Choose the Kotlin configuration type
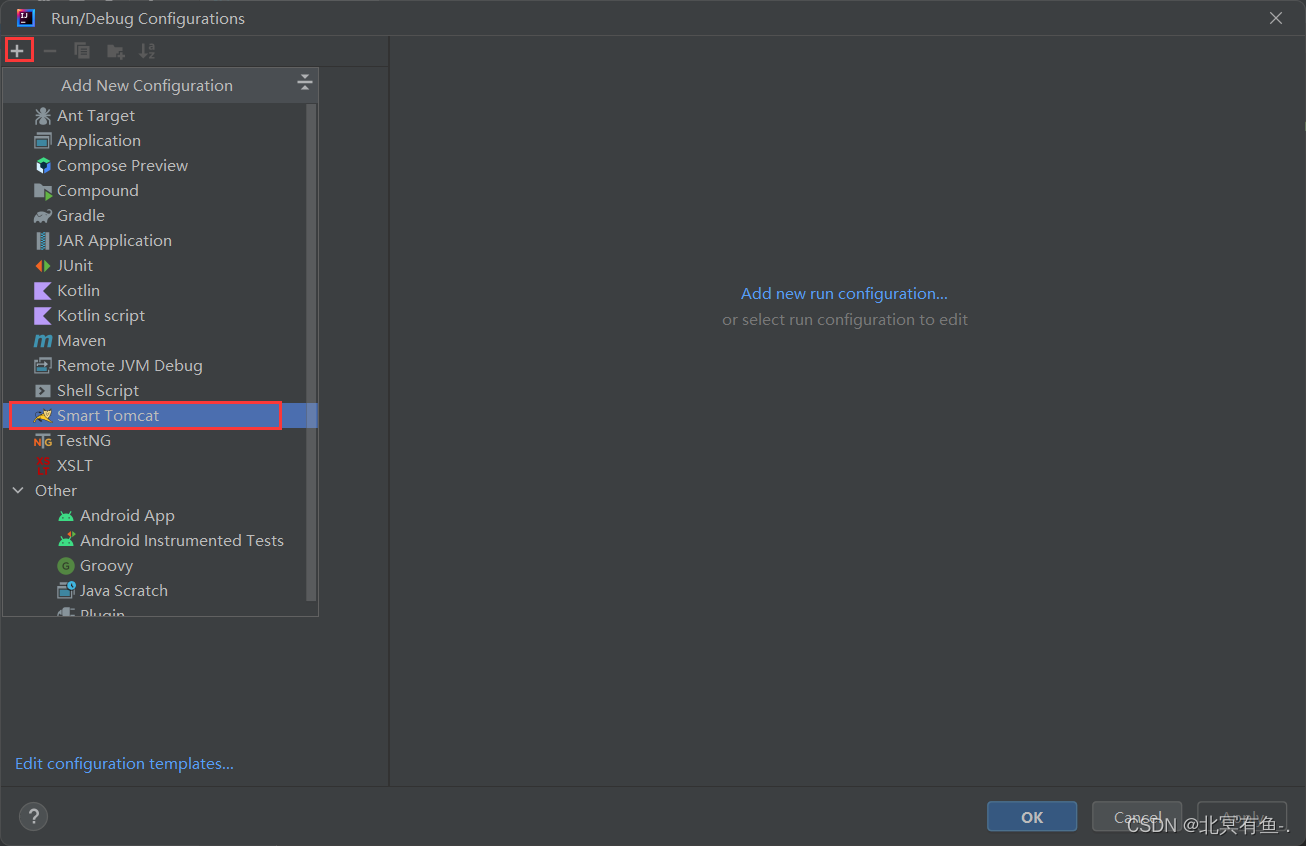The image size is (1306, 846). tap(160, 291)
